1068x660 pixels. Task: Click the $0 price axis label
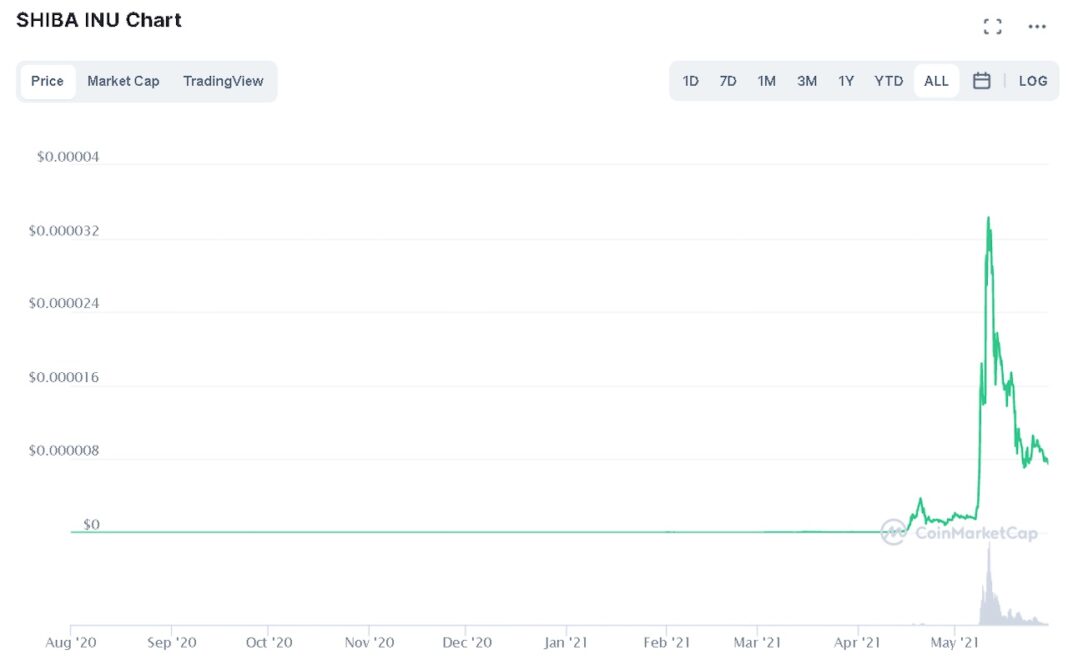(x=91, y=524)
